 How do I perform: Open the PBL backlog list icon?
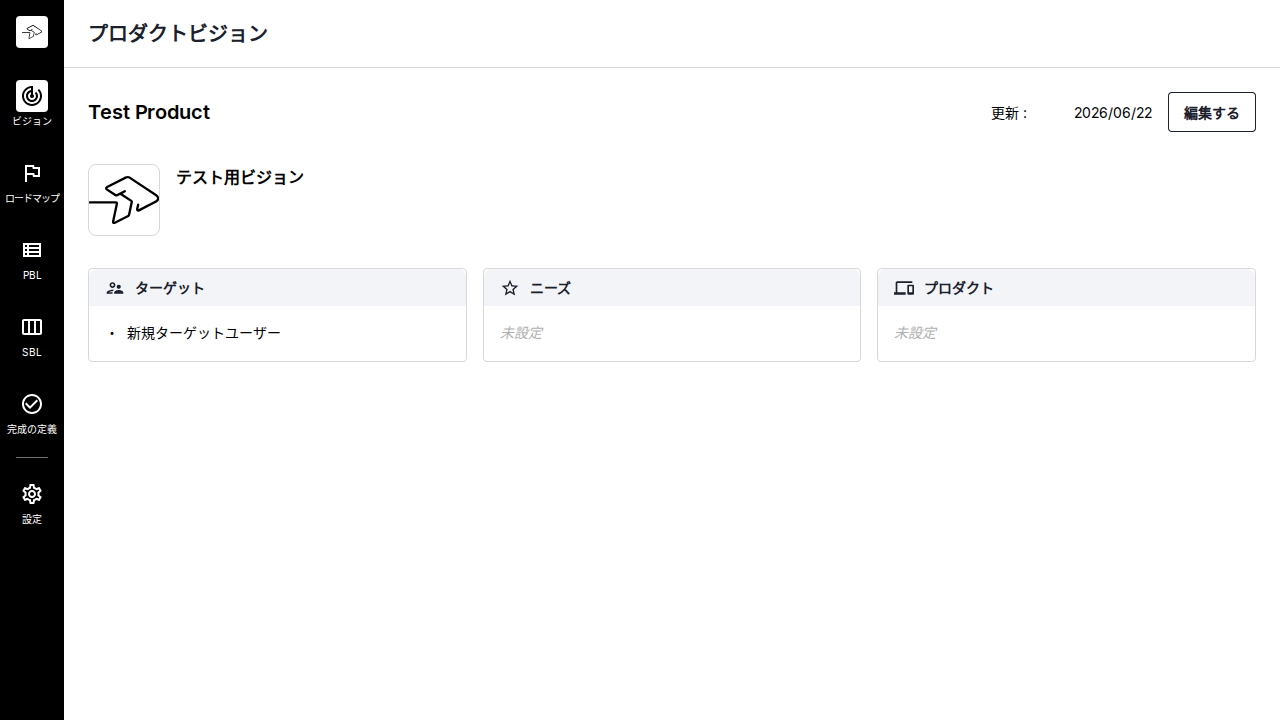[32, 250]
